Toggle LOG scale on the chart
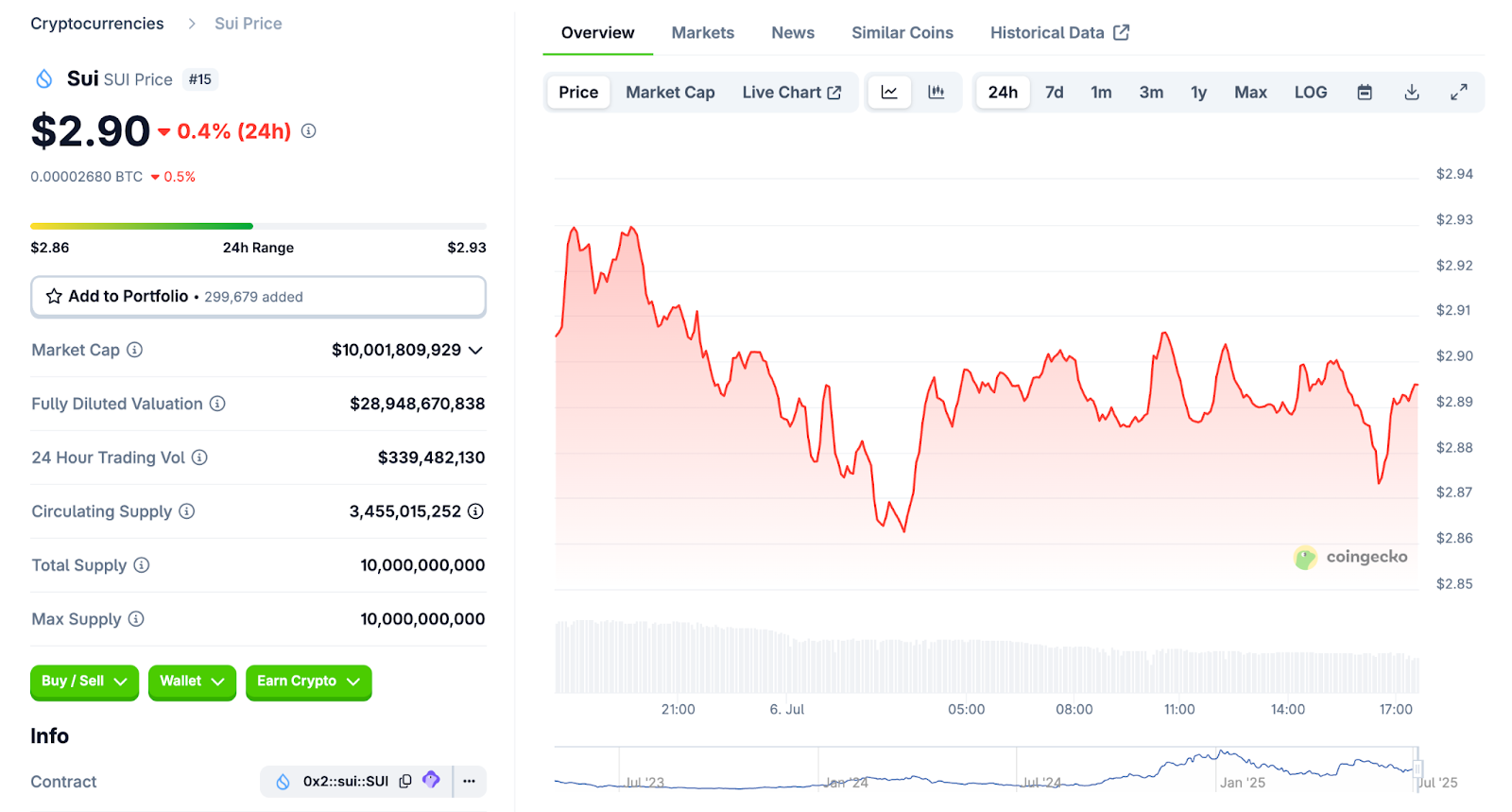 click(x=1311, y=93)
